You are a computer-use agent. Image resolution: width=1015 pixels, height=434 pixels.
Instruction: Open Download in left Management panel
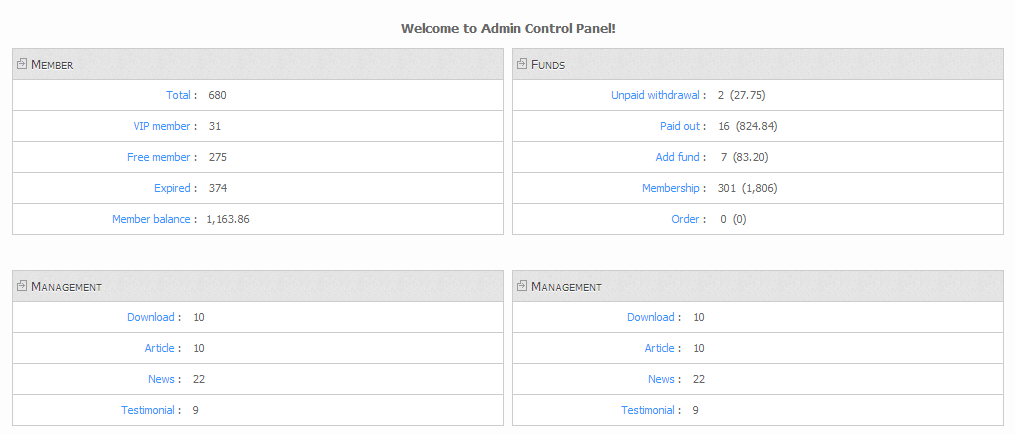151,317
